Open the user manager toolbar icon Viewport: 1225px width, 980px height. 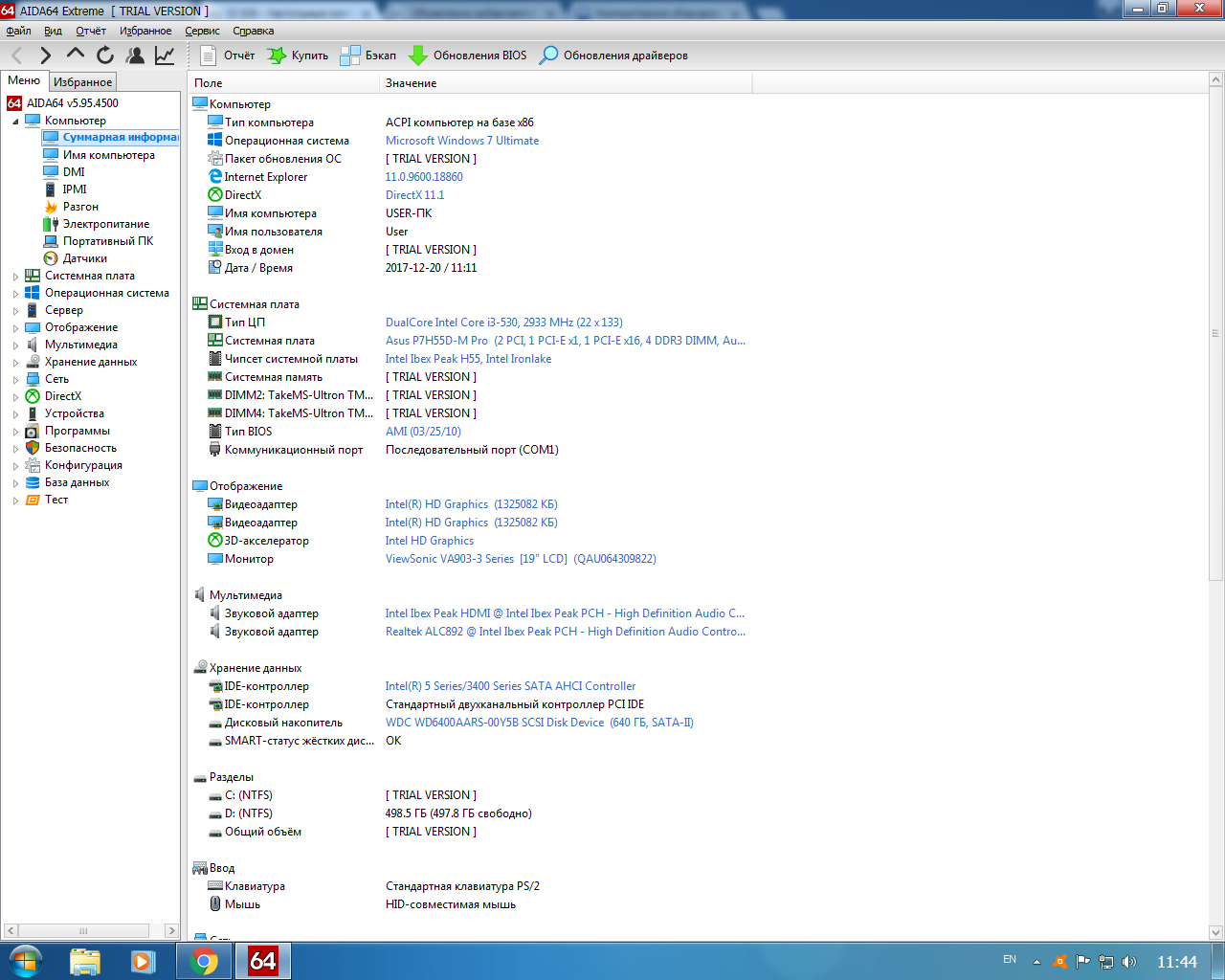tap(135, 56)
